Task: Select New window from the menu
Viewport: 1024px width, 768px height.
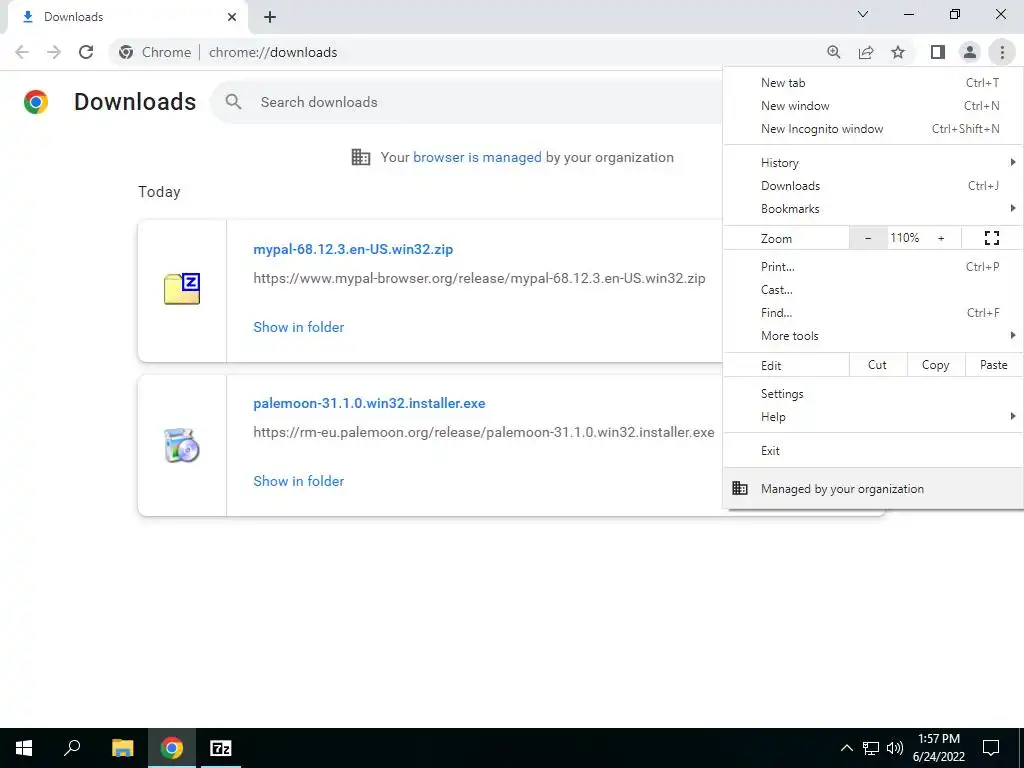Action: tap(874, 106)
